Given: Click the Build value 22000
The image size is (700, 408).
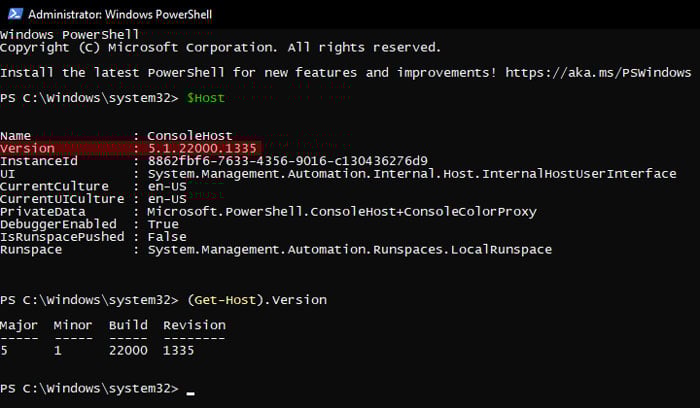Looking at the screenshot, I should (128, 350).
